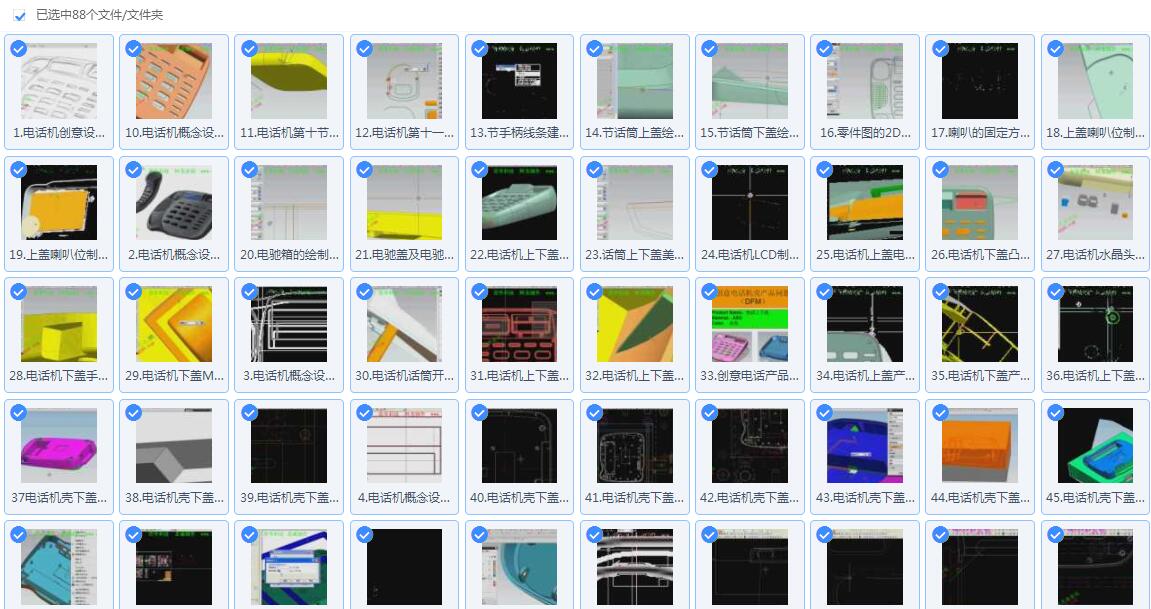Click the file name 21.电驰盖及电驰

click(404, 255)
